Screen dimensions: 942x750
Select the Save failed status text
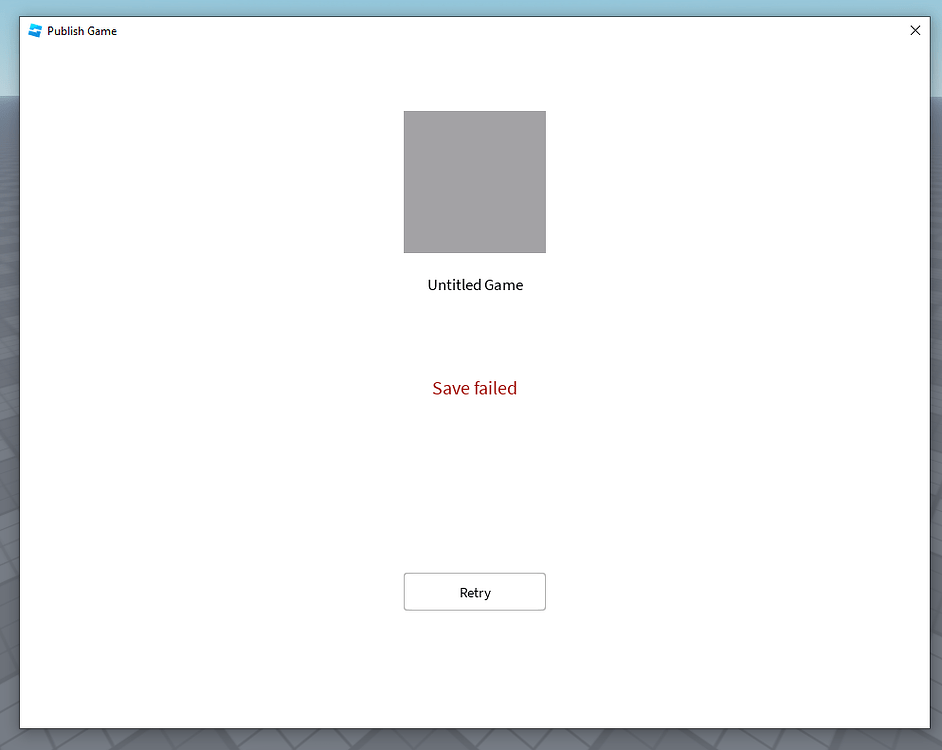(474, 388)
